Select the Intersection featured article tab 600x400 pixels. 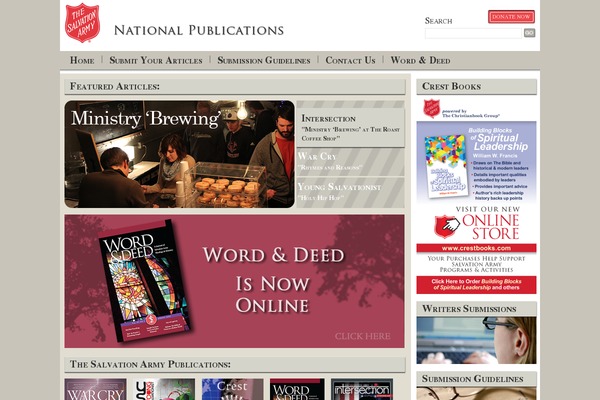point(351,127)
